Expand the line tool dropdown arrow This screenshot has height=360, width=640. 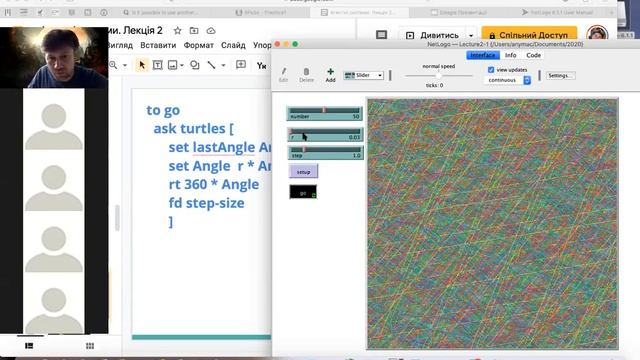tap(223, 65)
